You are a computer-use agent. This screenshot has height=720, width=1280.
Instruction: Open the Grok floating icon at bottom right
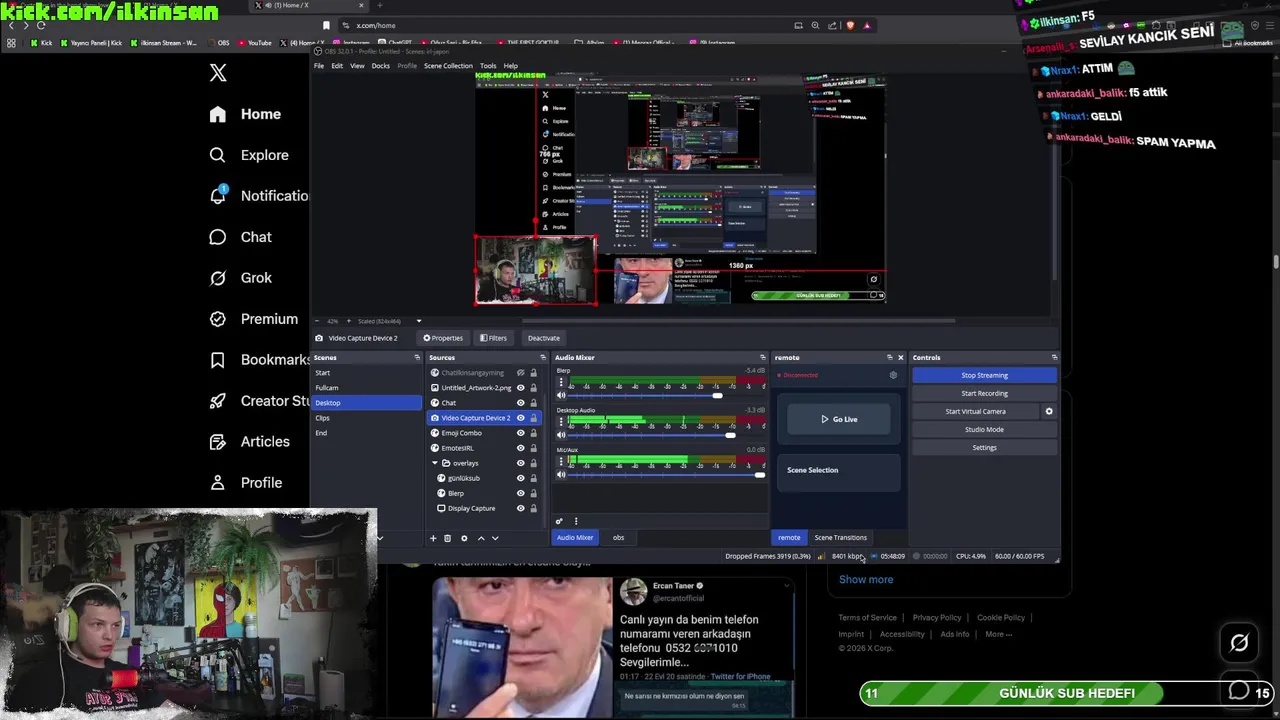pos(1239,643)
